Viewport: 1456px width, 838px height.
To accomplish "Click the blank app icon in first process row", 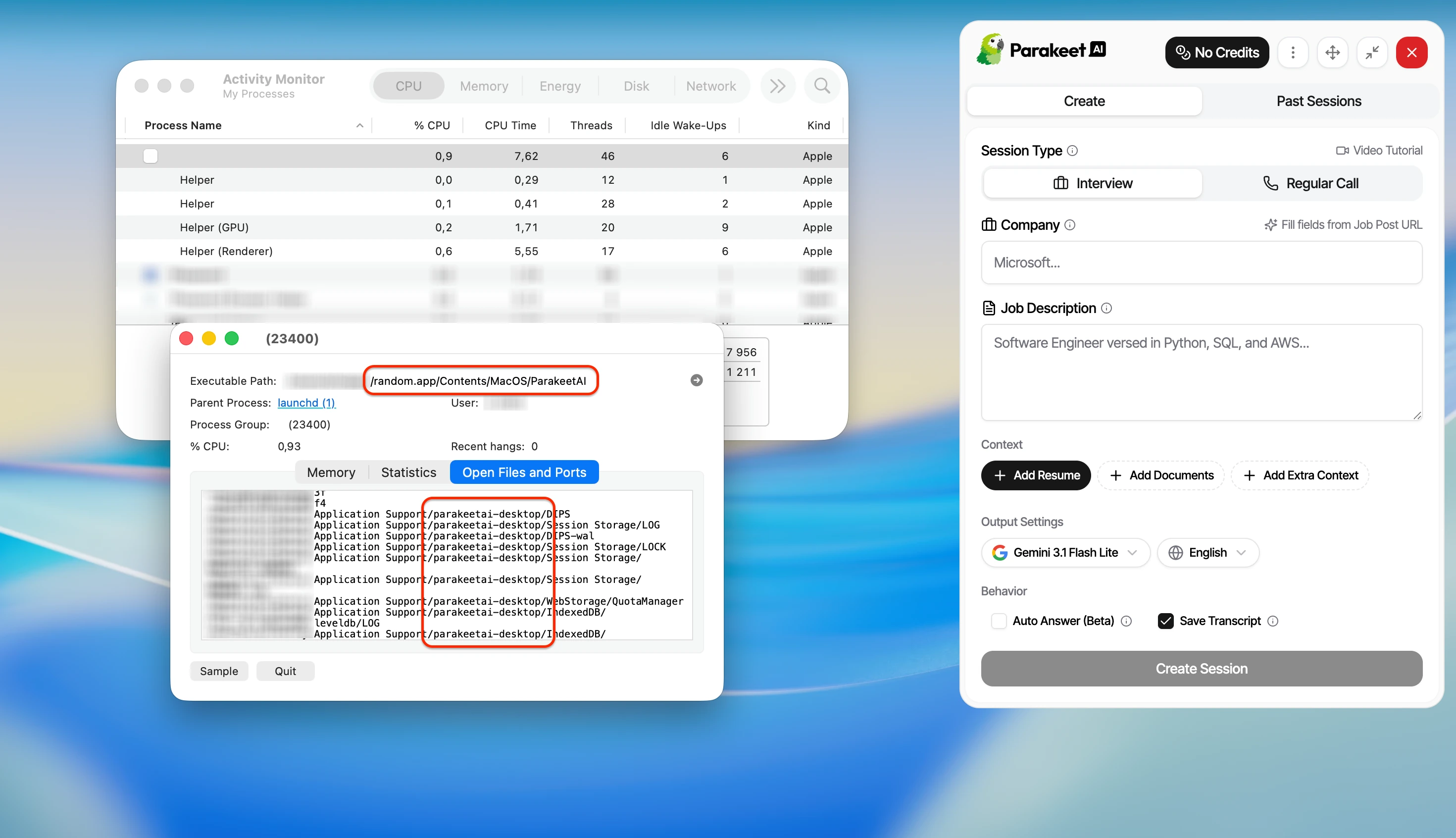I will click(x=150, y=156).
